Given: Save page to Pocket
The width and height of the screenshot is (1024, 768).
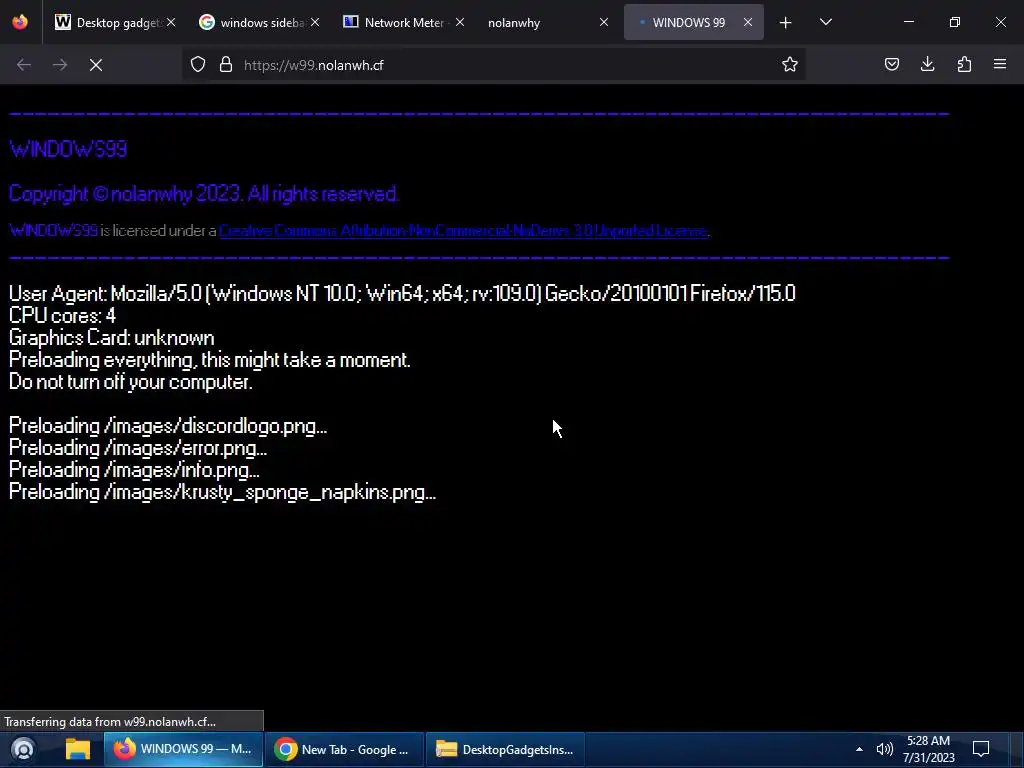Looking at the screenshot, I should pos(891,64).
